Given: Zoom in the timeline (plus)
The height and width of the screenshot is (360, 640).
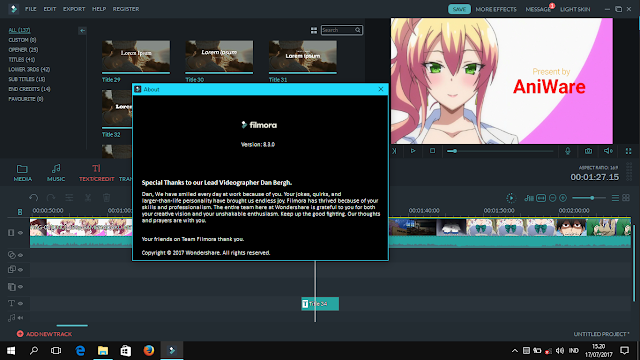Looking at the screenshot, I should [x=563, y=198].
